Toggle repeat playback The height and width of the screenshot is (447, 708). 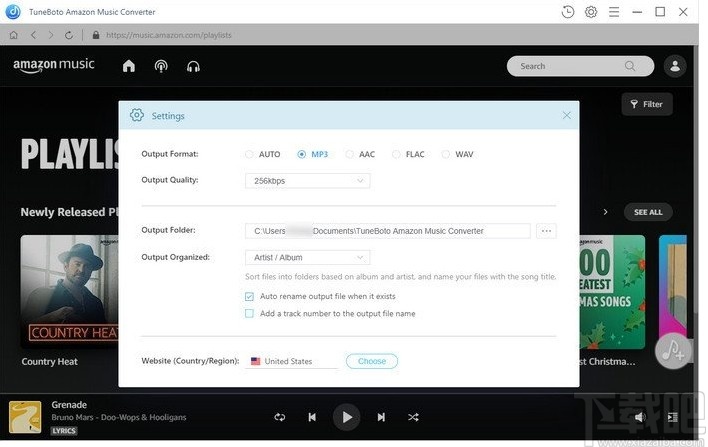[x=279, y=417]
